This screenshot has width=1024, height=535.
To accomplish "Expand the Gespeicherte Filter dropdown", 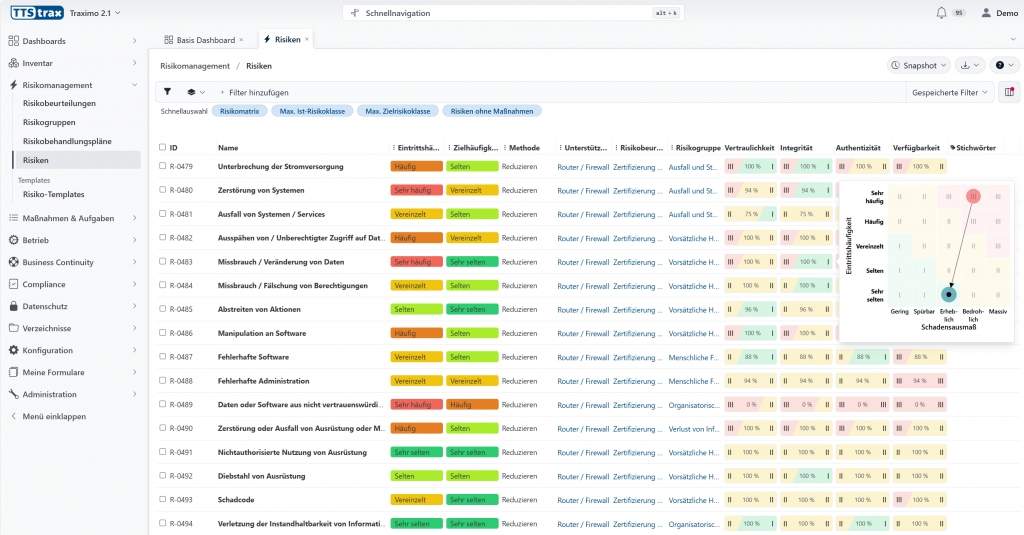I will [x=950, y=92].
